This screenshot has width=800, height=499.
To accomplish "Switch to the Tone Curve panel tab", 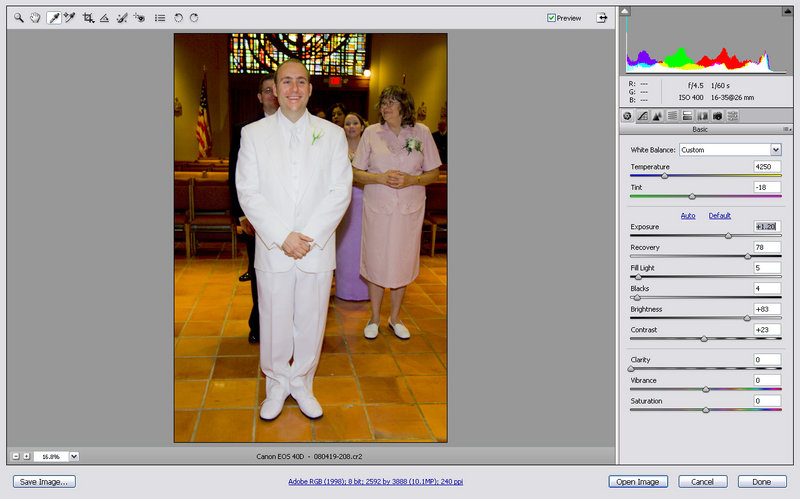I will point(642,116).
